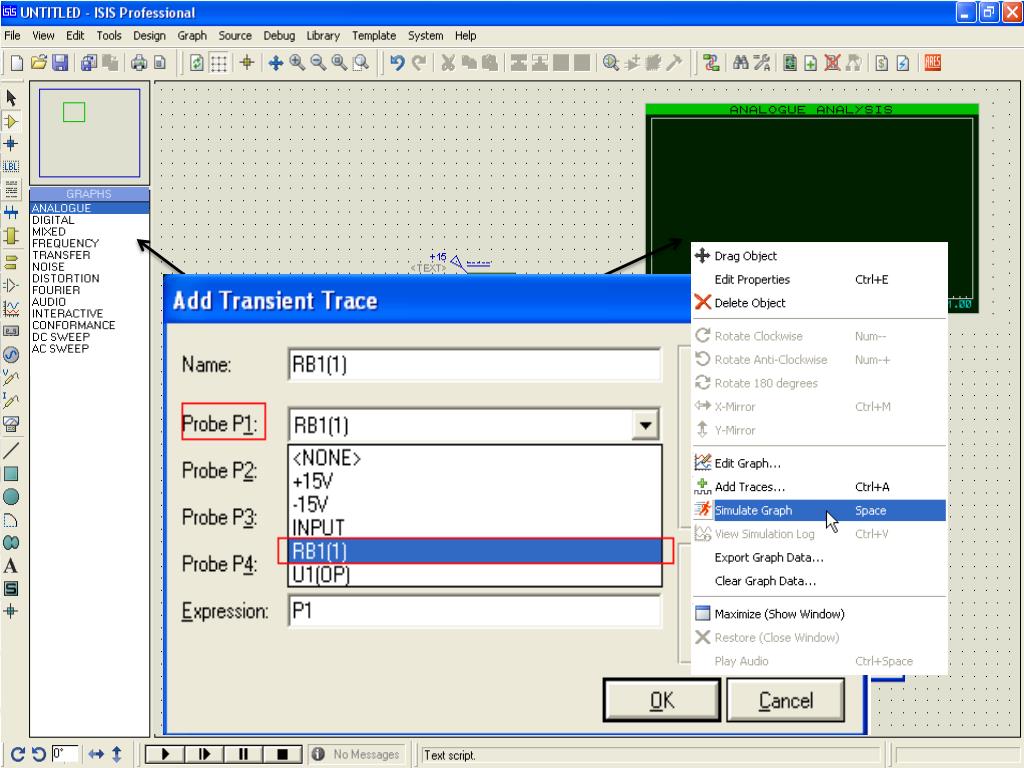Click the rotation angle field

[x=65, y=754]
